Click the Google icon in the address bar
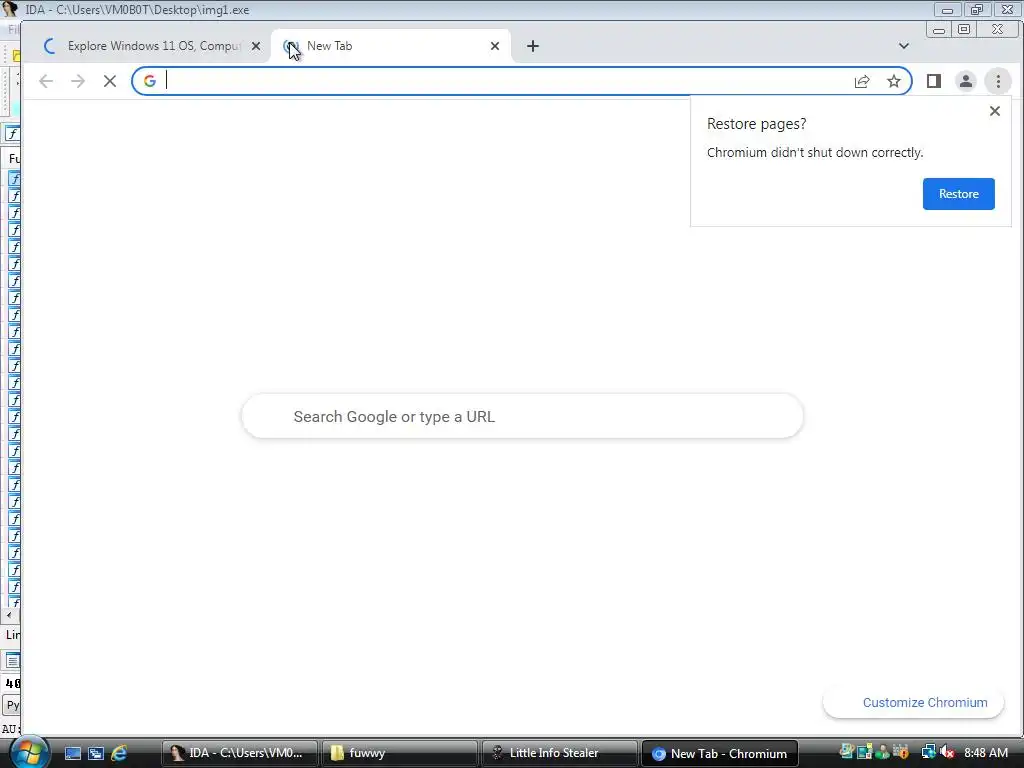The image size is (1024, 768). point(150,81)
